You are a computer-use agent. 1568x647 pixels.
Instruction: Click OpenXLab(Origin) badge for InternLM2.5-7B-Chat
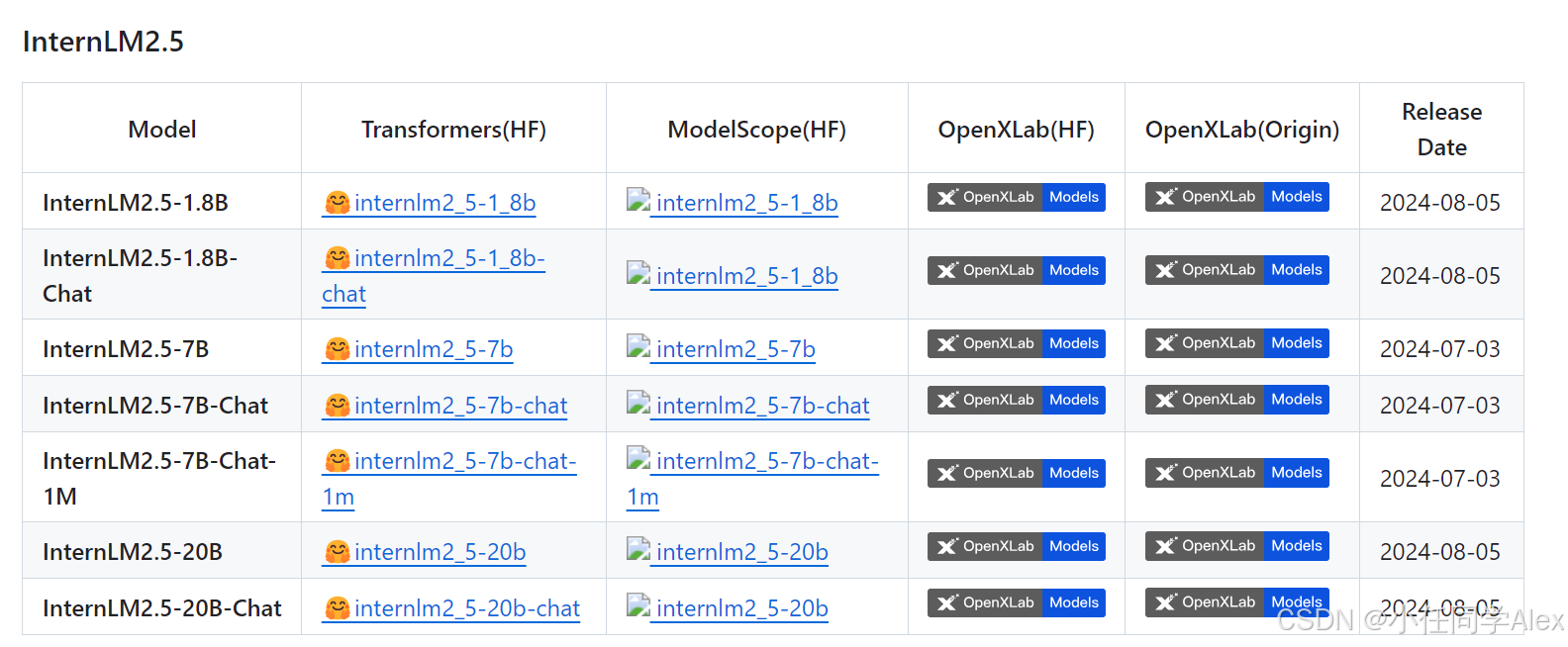click(1237, 400)
